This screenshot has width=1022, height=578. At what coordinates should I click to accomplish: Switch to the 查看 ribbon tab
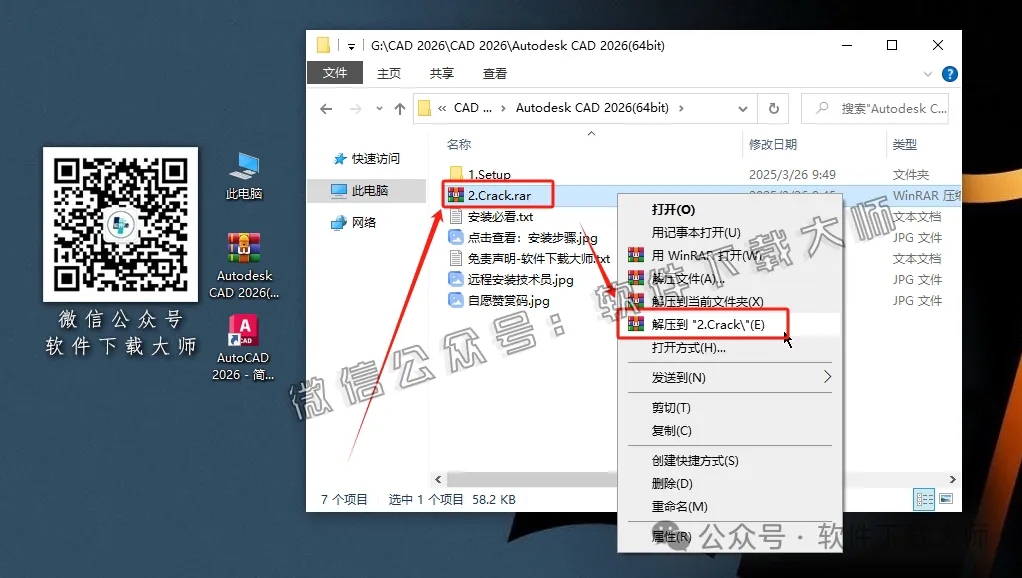[x=494, y=73]
